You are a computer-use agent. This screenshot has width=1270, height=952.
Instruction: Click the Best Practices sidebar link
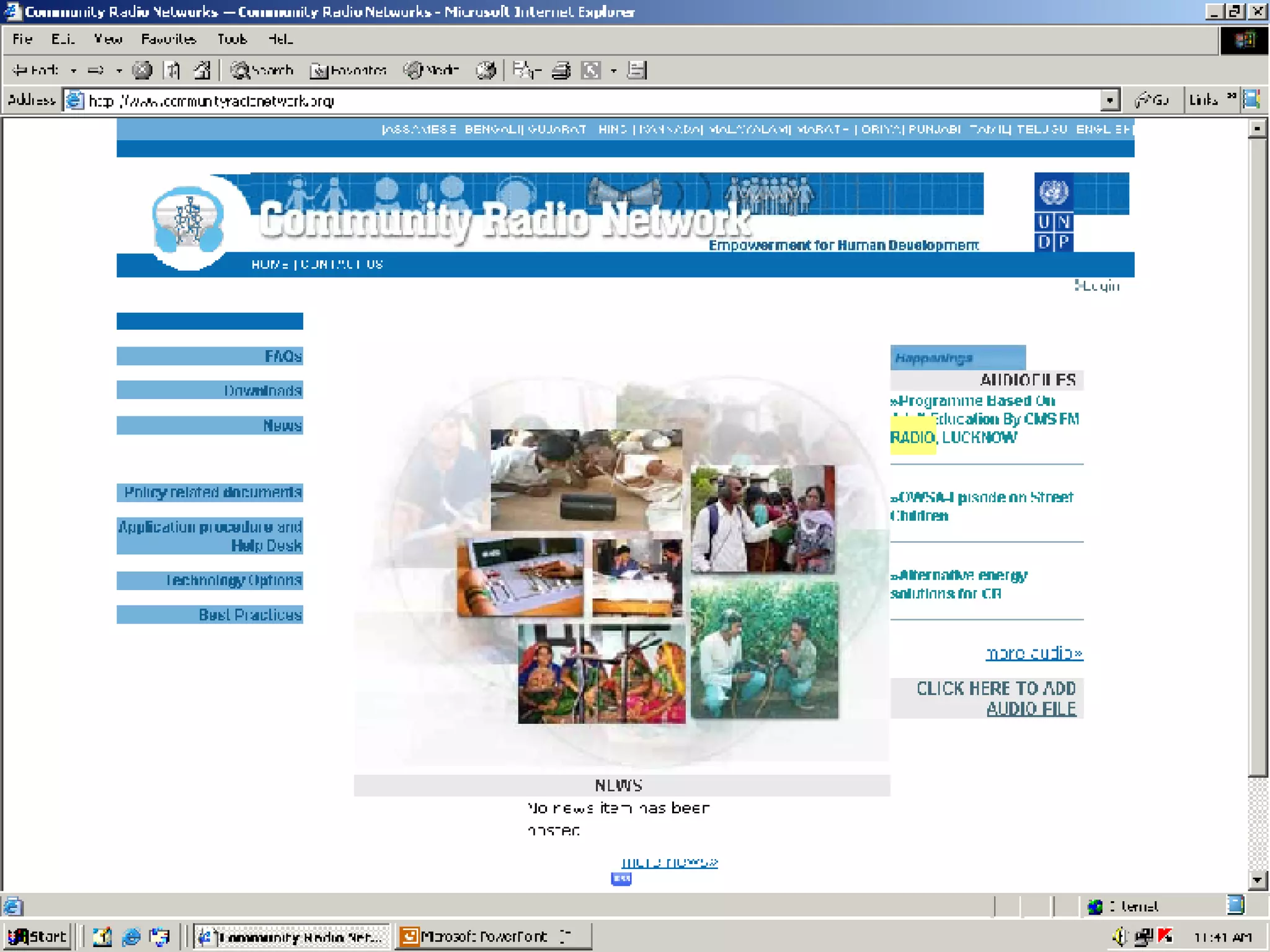click(x=250, y=615)
